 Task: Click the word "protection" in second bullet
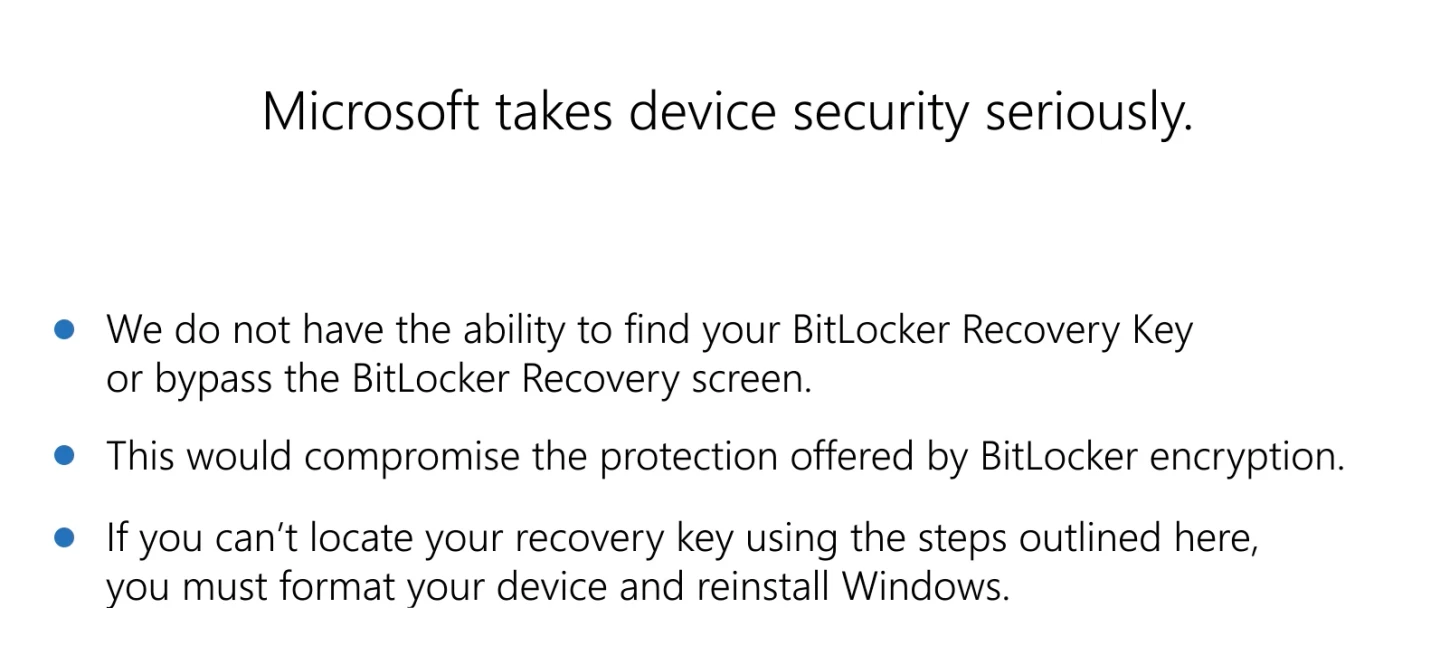coord(689,456)
